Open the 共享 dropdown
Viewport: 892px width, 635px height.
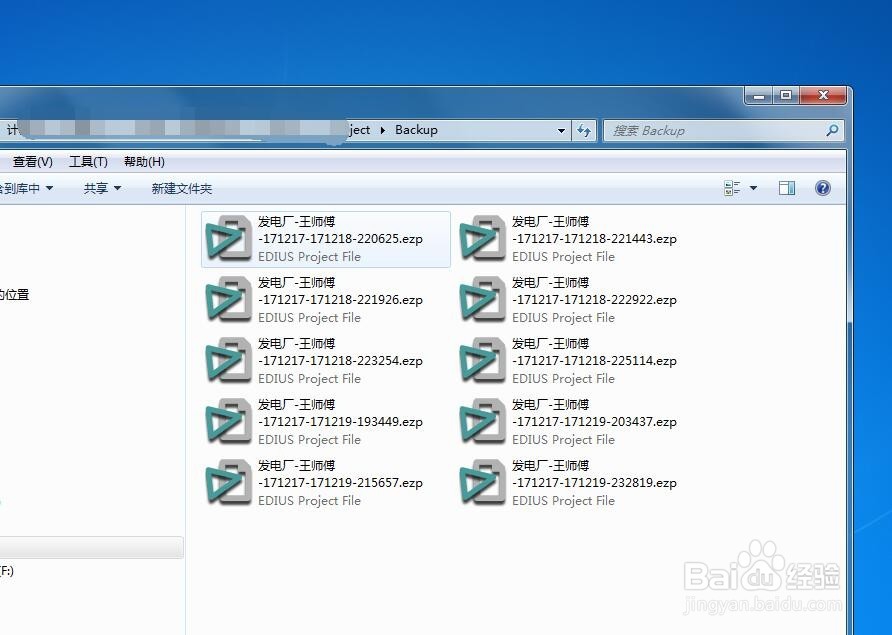102,188
